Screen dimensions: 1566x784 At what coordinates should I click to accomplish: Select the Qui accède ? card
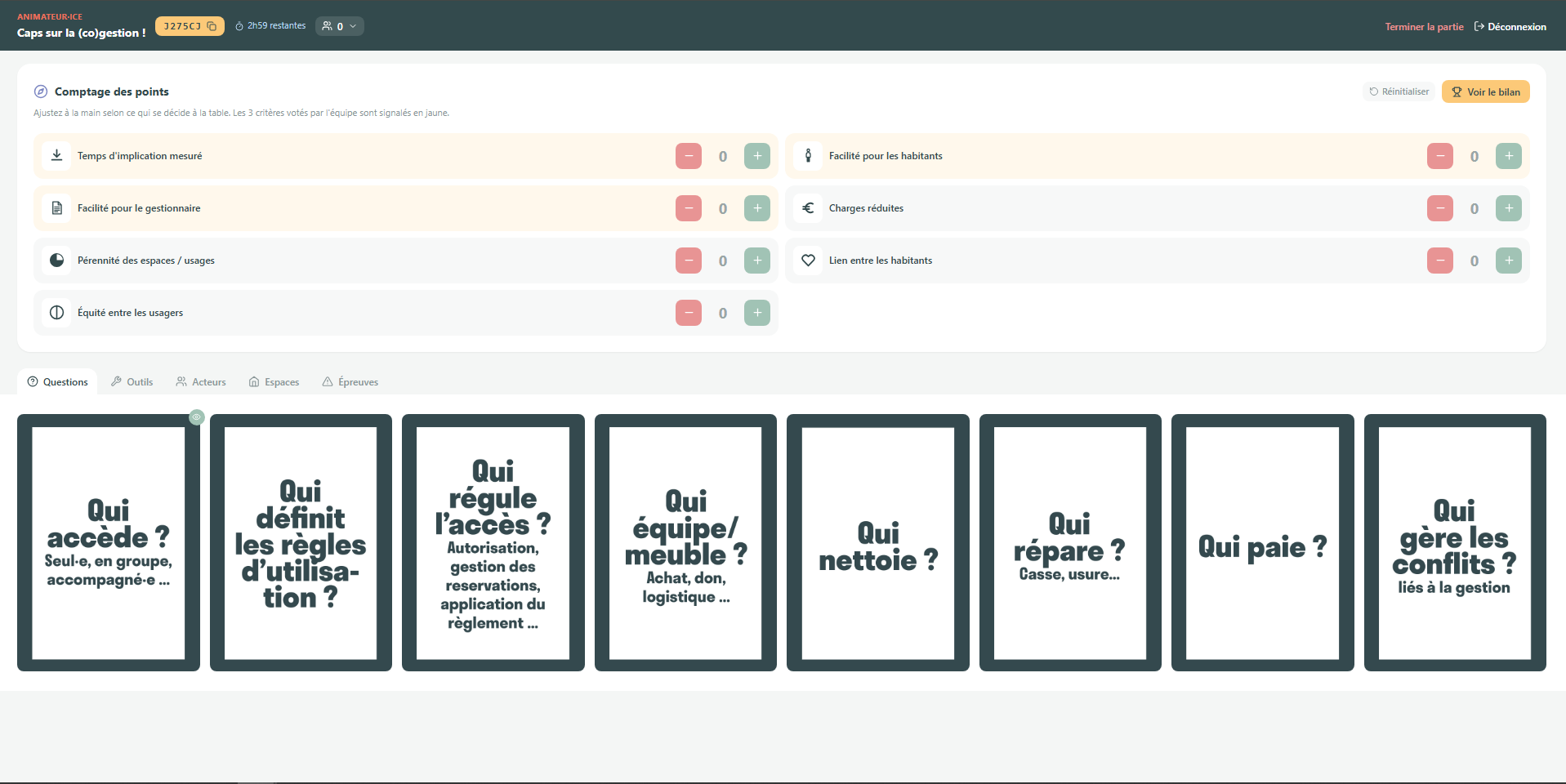[109, 542]
